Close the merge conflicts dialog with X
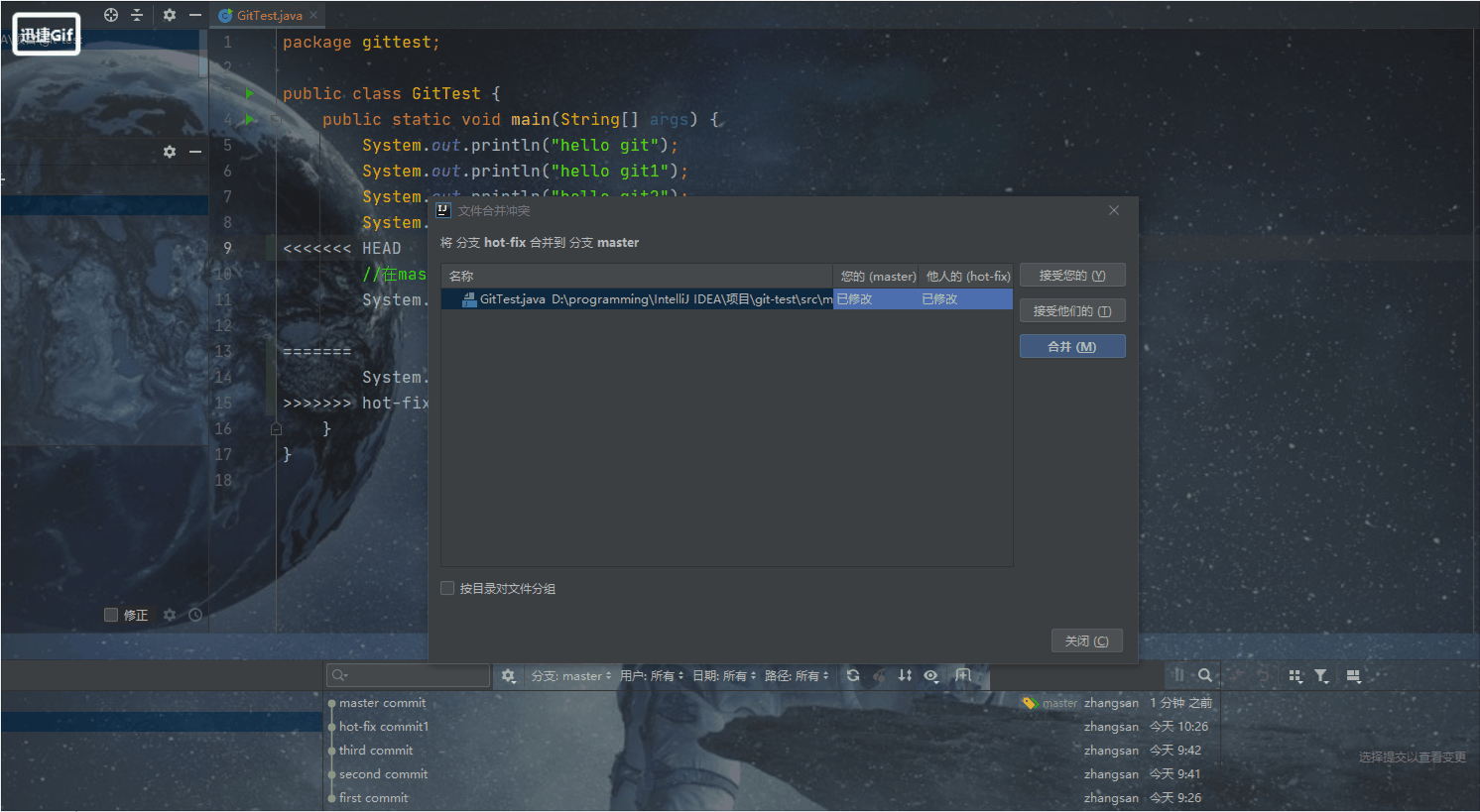 point(1114,210)
